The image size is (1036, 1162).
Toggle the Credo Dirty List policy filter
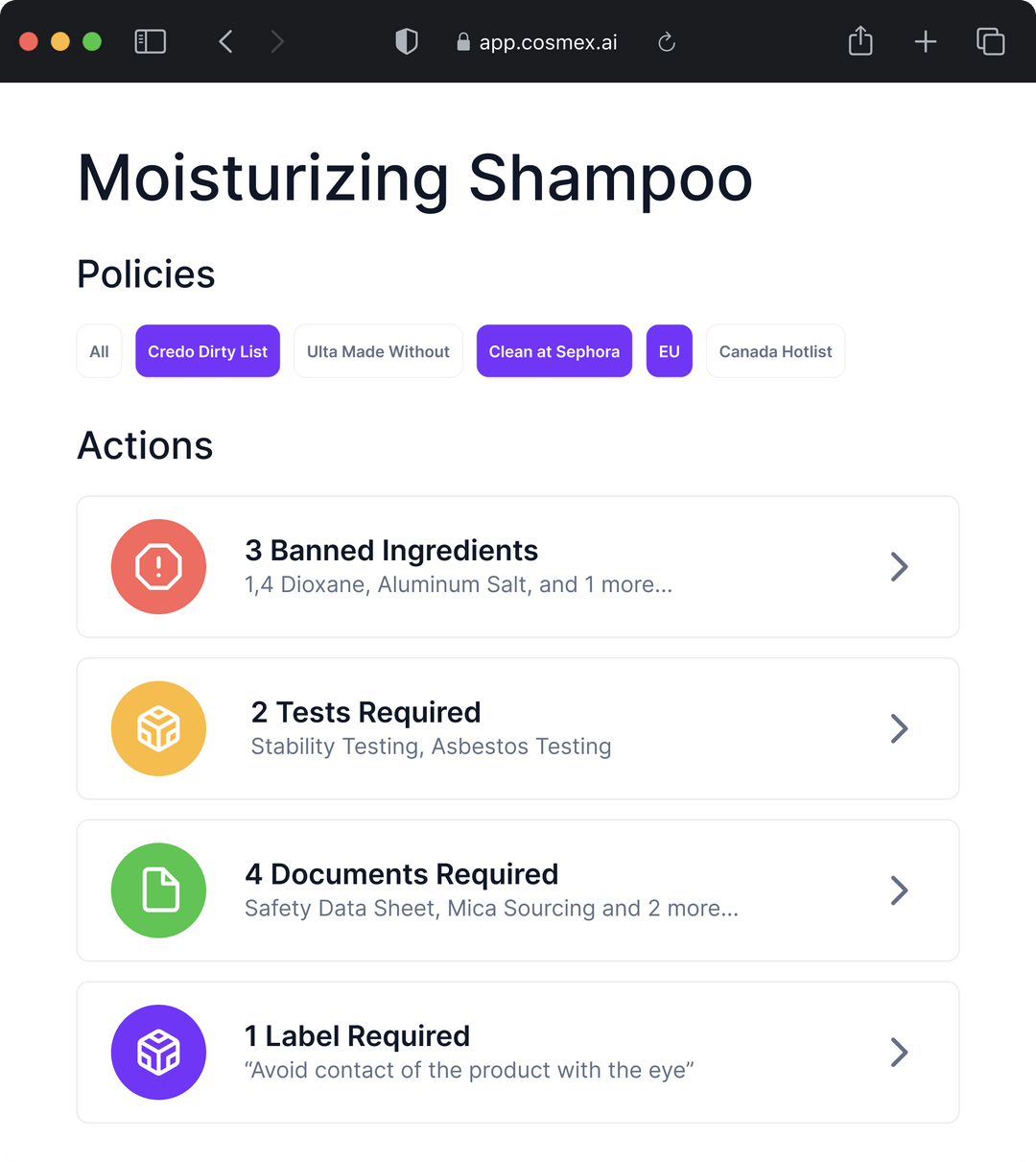[207, 351]
